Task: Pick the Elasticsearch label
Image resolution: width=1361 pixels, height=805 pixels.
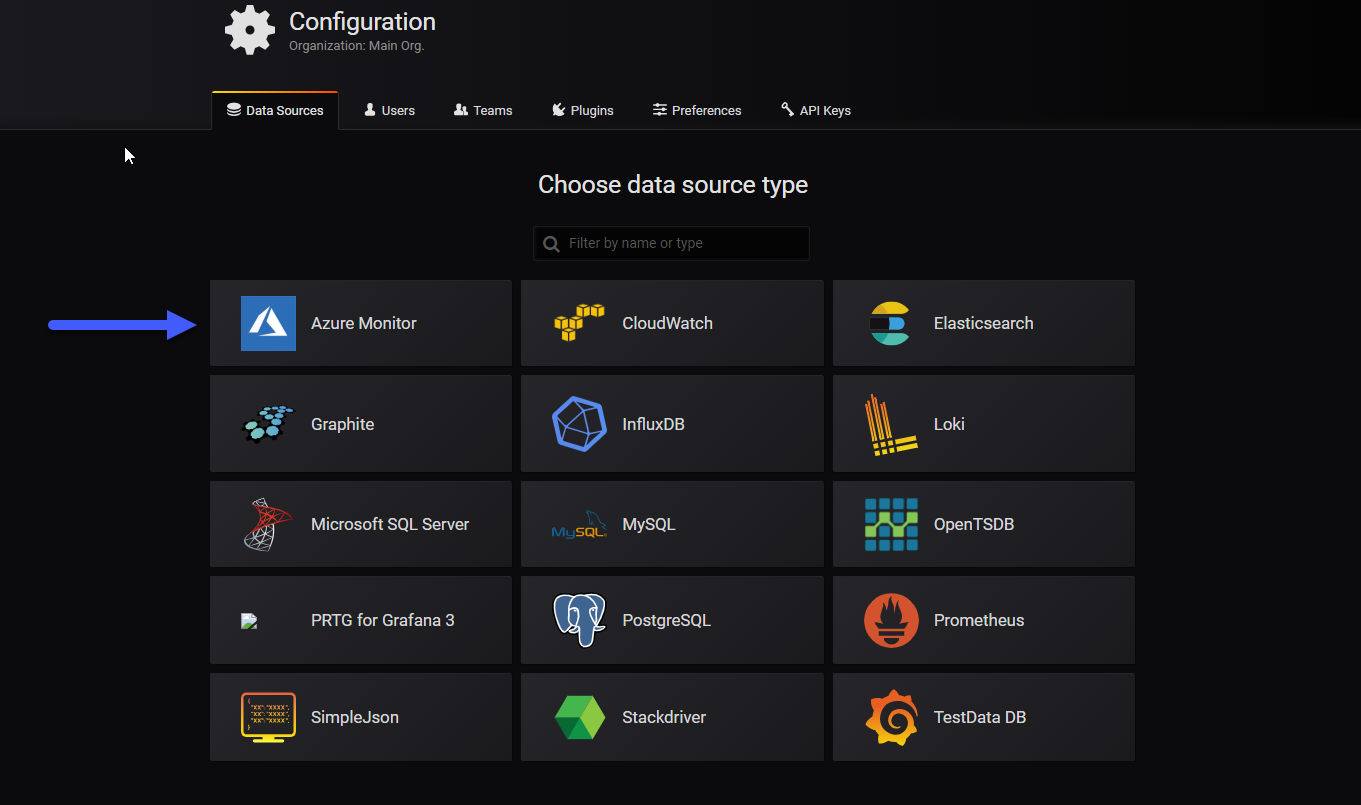Action: pyautogui.click(x=984, y=323)
